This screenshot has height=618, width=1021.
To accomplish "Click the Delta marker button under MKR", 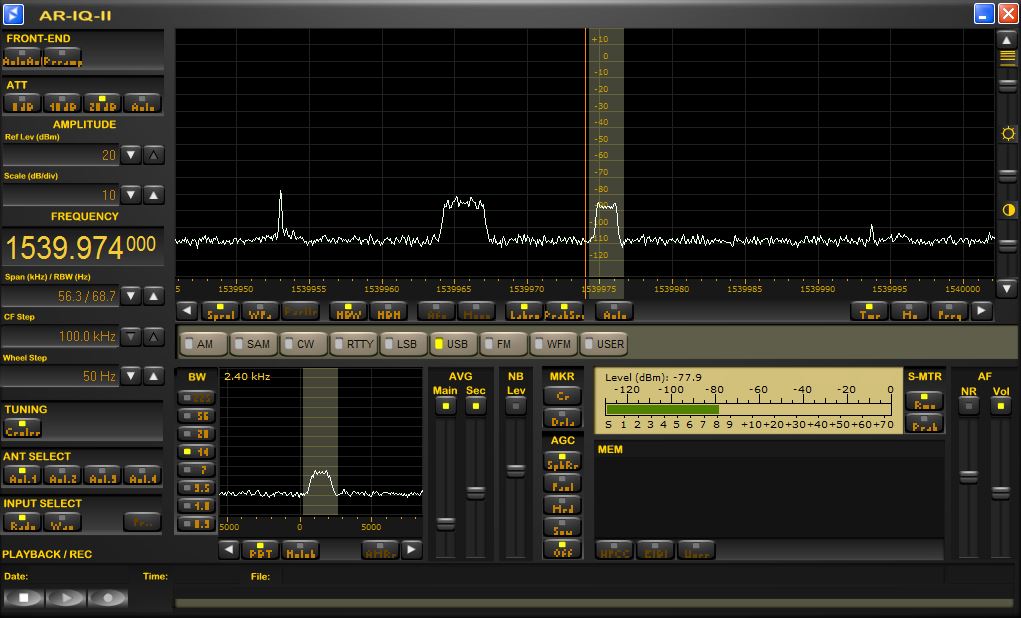I will pyautogui.click(x=562, y=418).
